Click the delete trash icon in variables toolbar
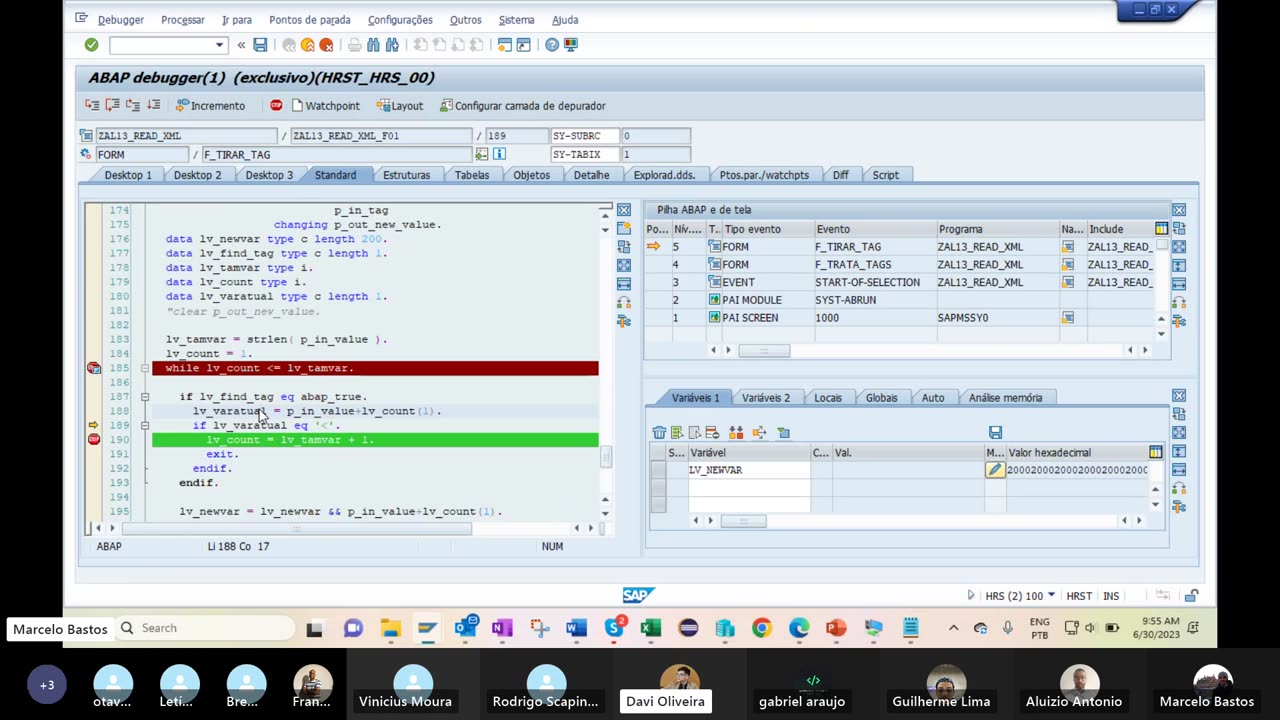The height and width of the screenshot is (720, 1280). click(x=659, y=433)
